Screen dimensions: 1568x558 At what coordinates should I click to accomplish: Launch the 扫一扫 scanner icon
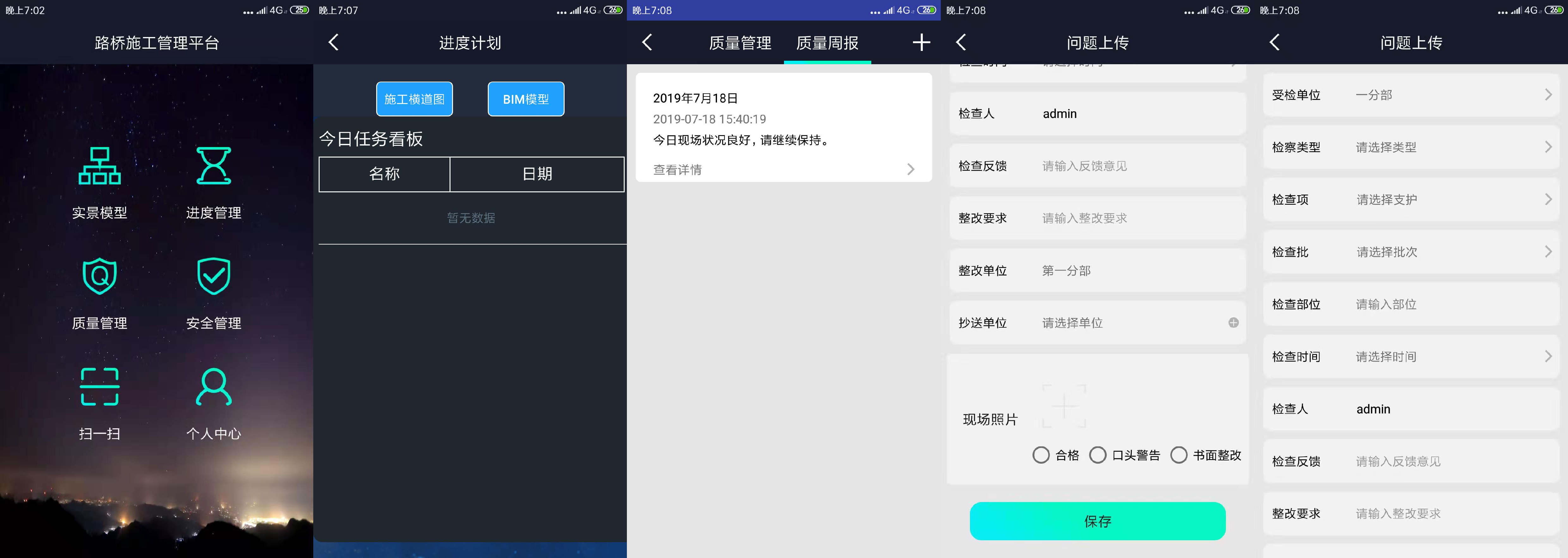[x=100, y=387]
